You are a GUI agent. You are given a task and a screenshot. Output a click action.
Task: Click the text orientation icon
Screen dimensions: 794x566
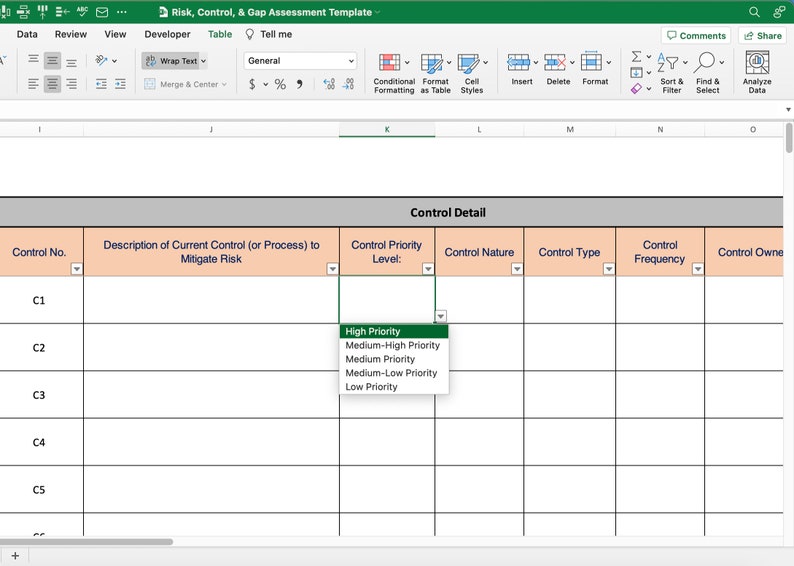[x=101, y=60]
